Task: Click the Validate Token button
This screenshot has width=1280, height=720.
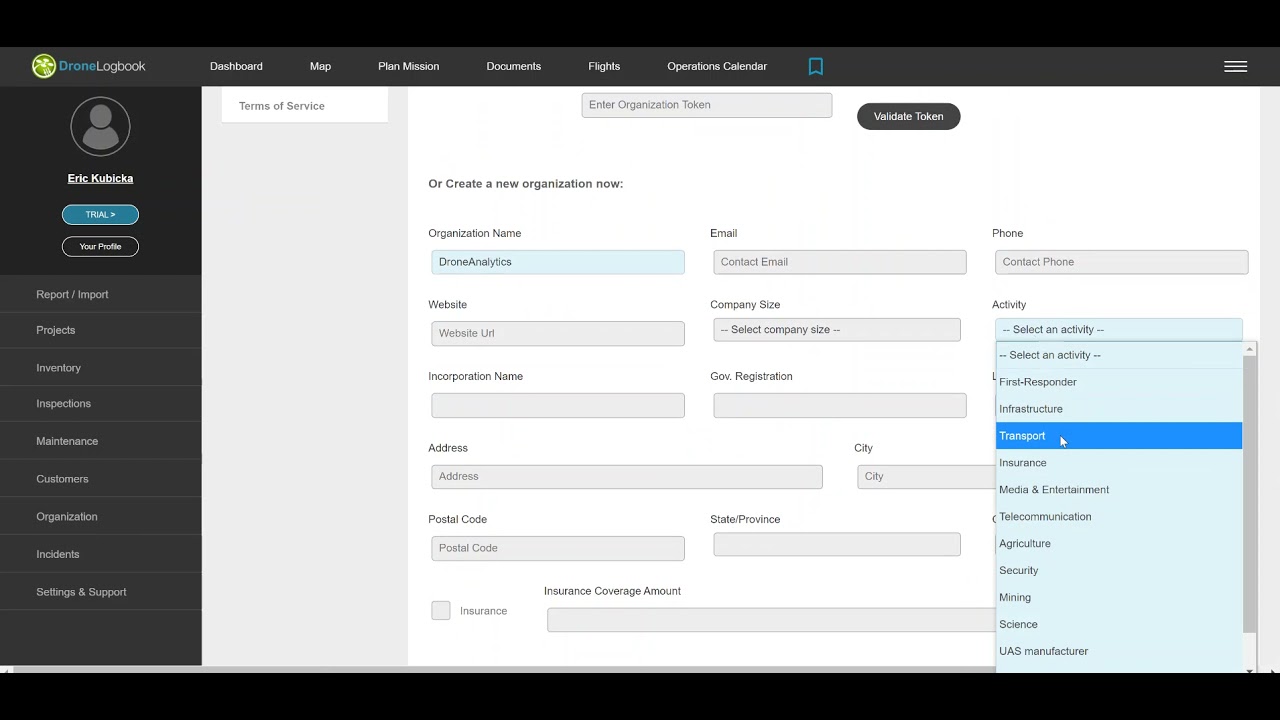Action: (x=908, y=116)
